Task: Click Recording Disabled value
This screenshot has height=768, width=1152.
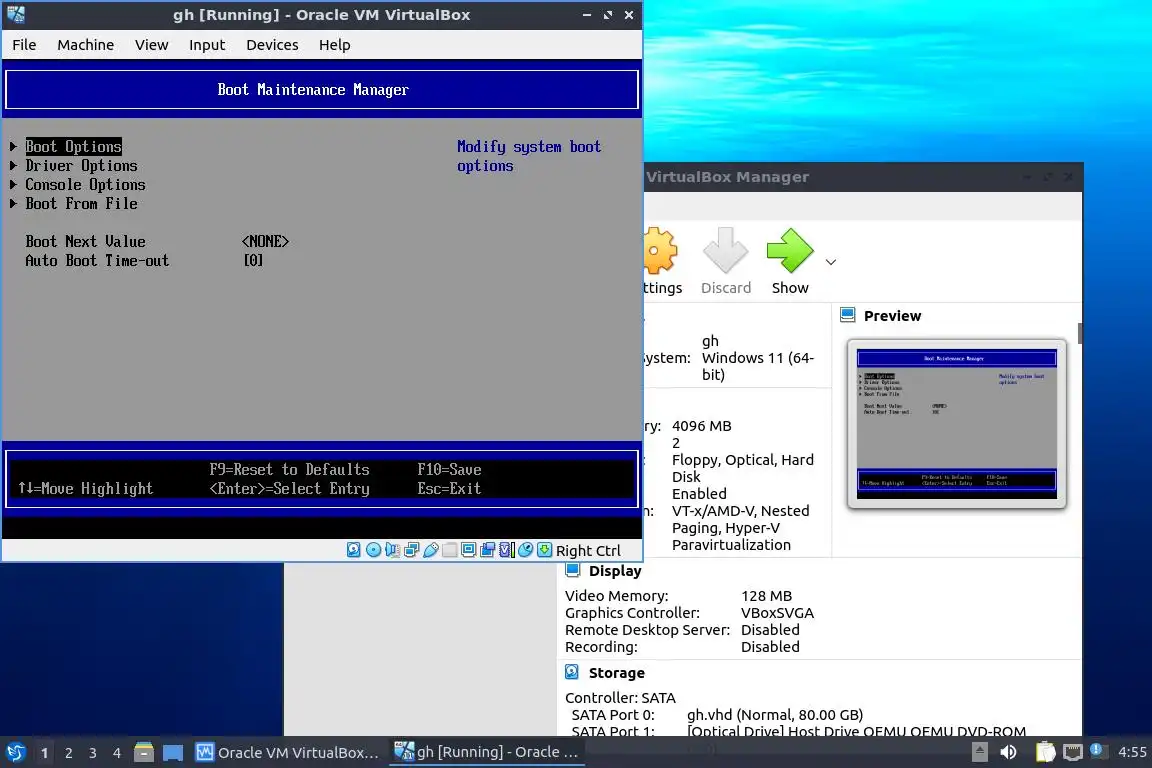Action: [x=770, y=646]
